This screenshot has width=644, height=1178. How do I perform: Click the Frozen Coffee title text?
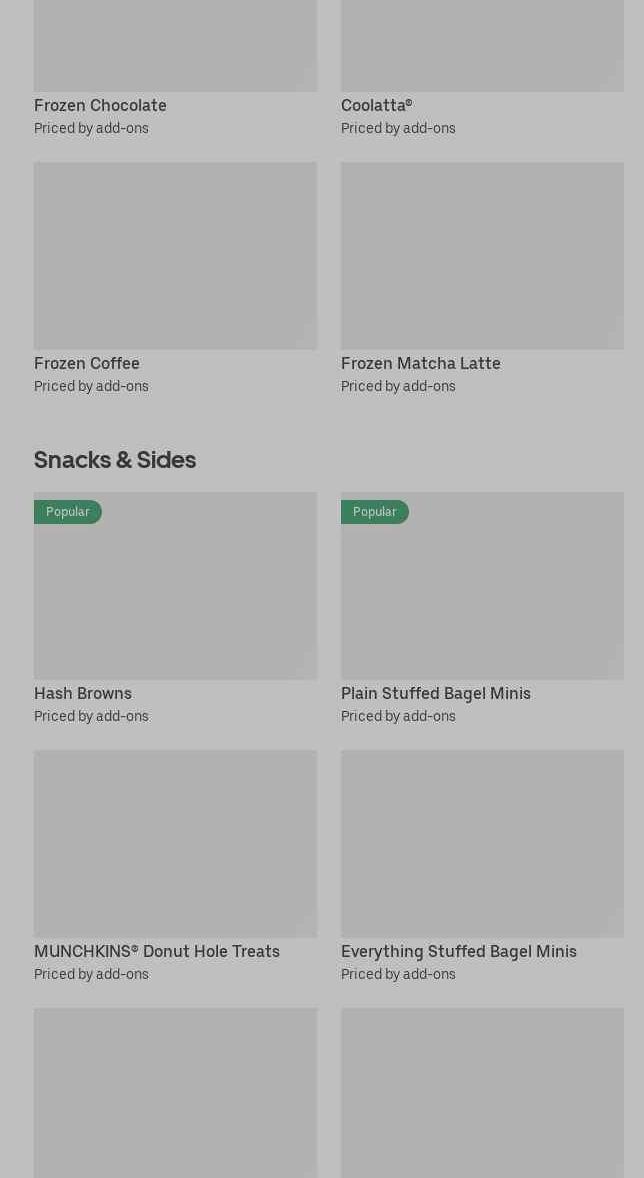click(87, 364)
